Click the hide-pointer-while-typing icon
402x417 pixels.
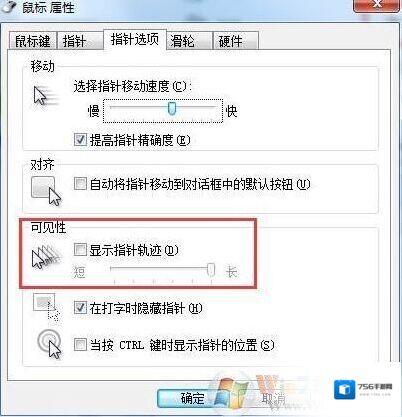47,307
